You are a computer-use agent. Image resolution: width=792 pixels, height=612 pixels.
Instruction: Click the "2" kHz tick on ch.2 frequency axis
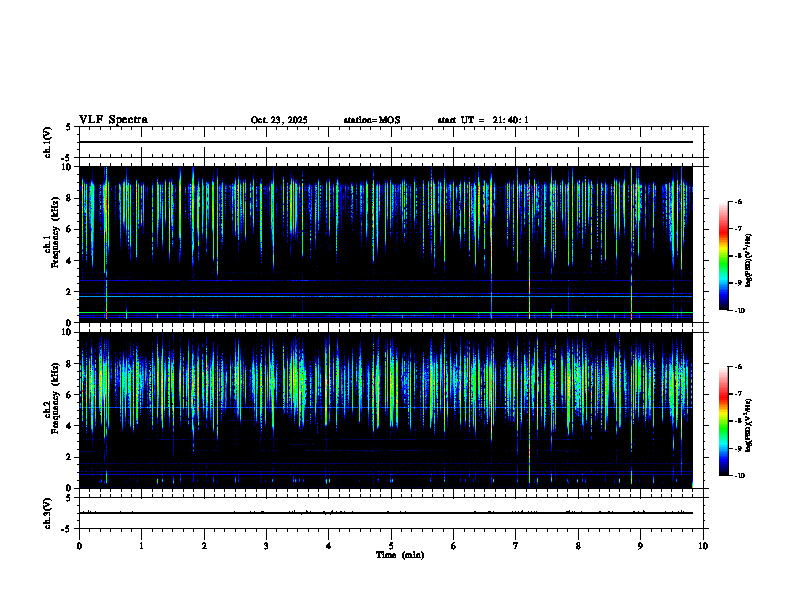click(70, 457)
